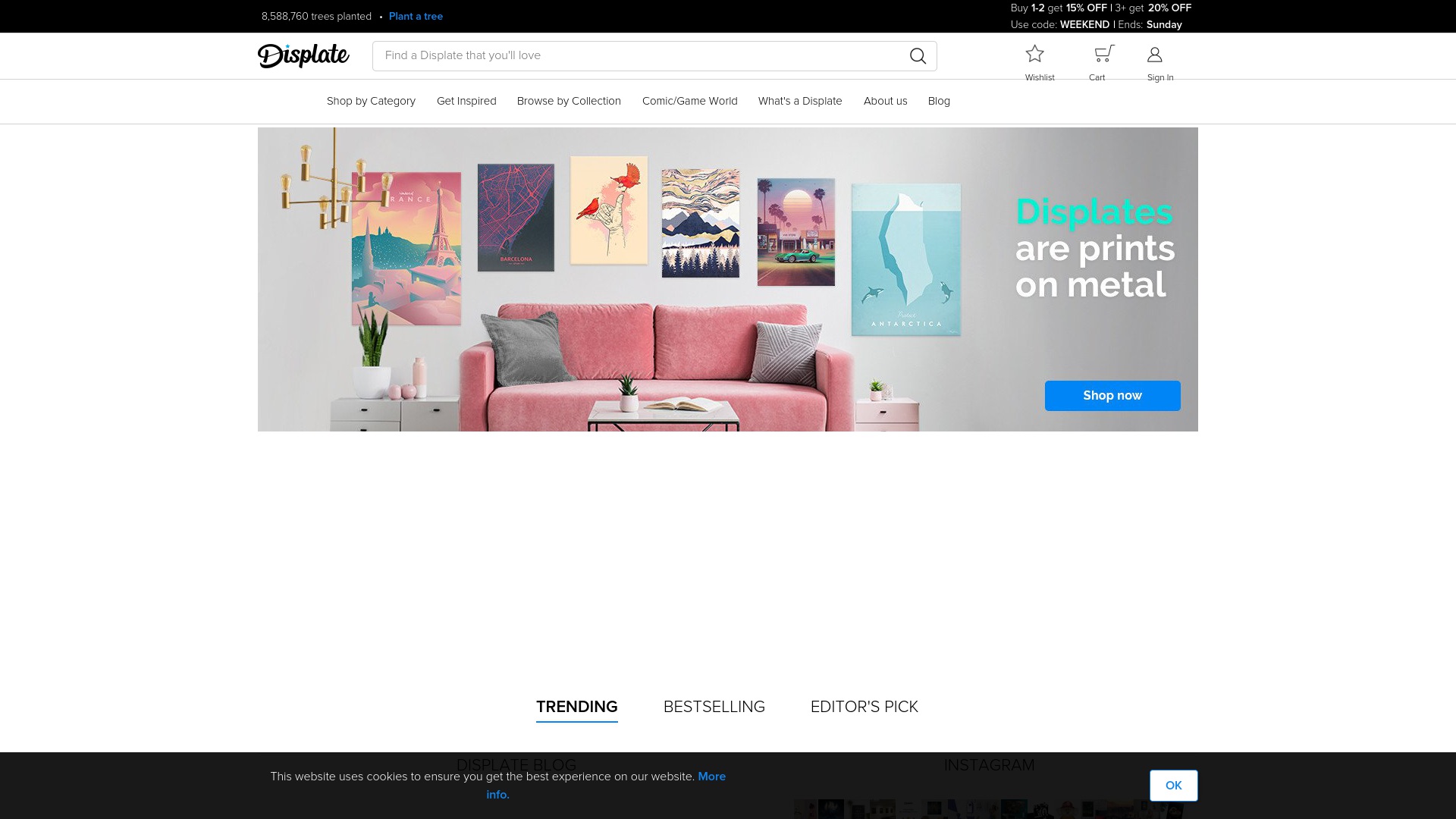Select the TRENDING tab
Image resolution: width=1456 pixels, height=819 pixels.
click(576, 707)
